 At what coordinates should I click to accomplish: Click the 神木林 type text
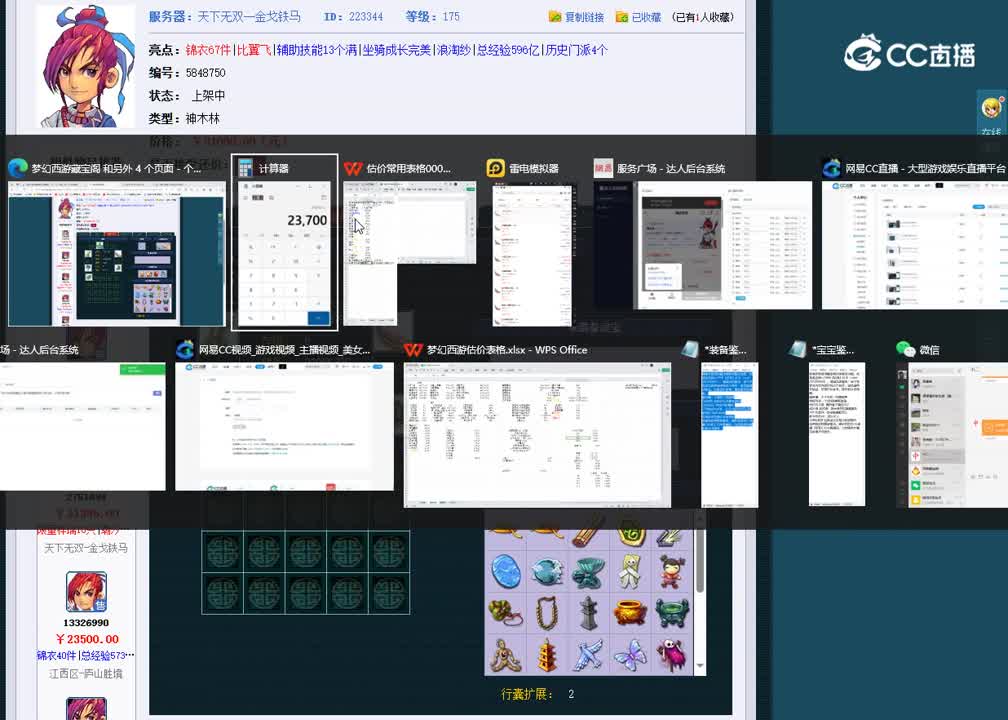[x=202, y=118]
